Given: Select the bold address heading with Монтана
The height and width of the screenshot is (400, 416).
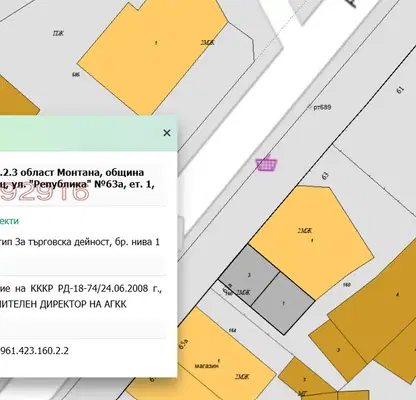Looking at the screenshot, I should tap(77, 179).
